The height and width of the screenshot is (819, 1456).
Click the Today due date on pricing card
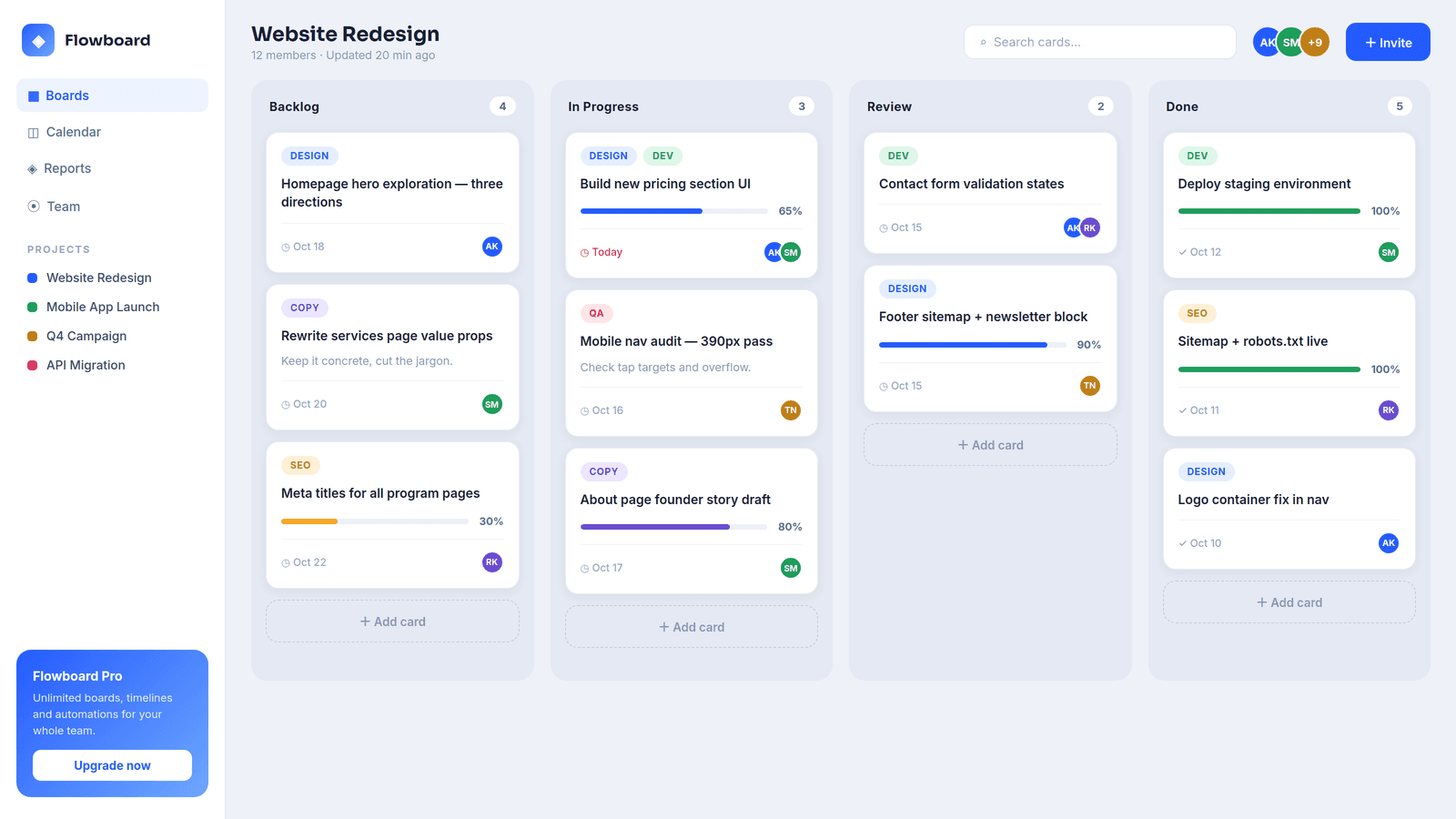click(x=602, y=252)
